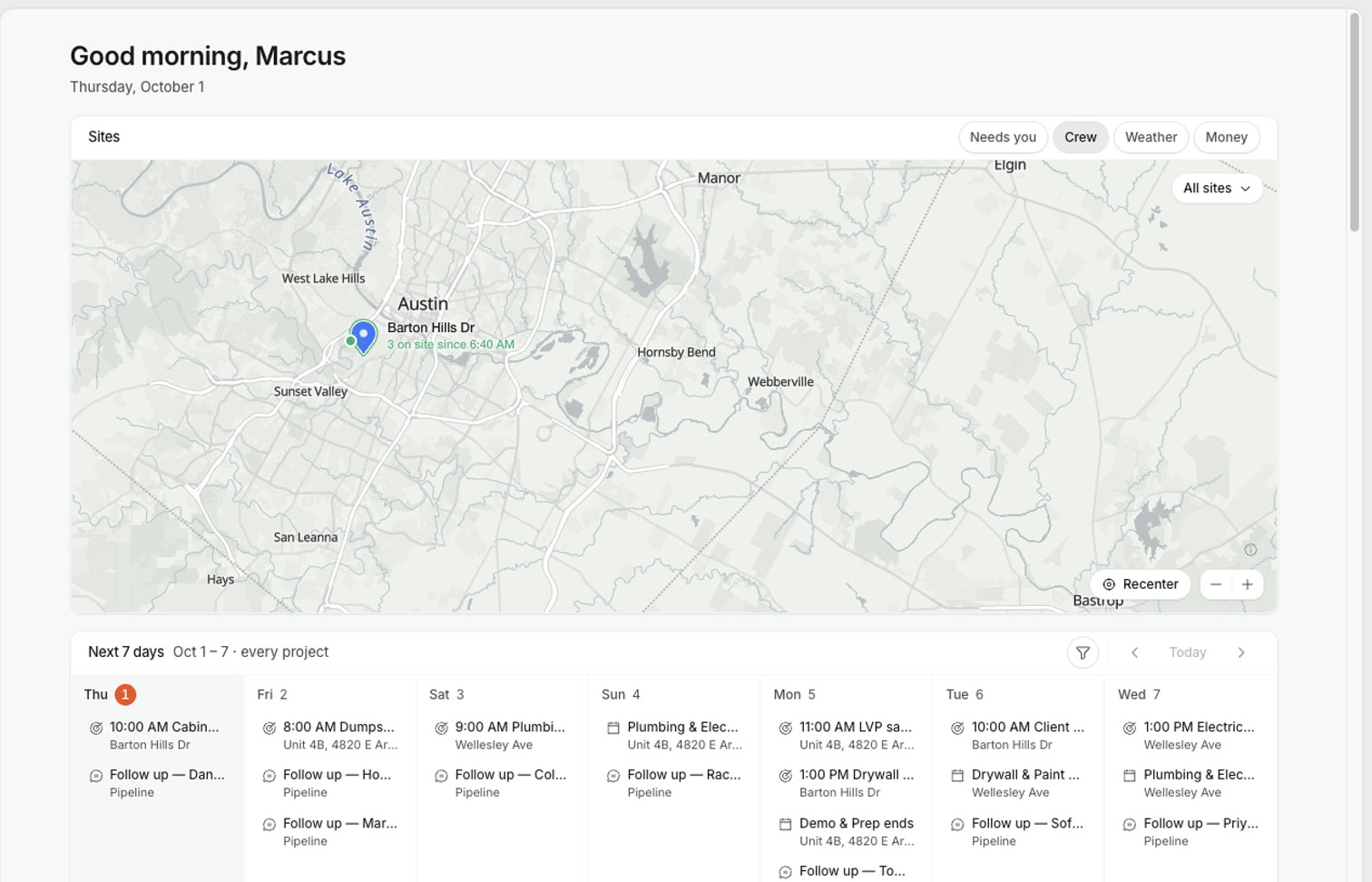Open the 1:00 PM Drywall event on Monday
This screenshot has height=882, width=1372.
click(x=846, y=783)
